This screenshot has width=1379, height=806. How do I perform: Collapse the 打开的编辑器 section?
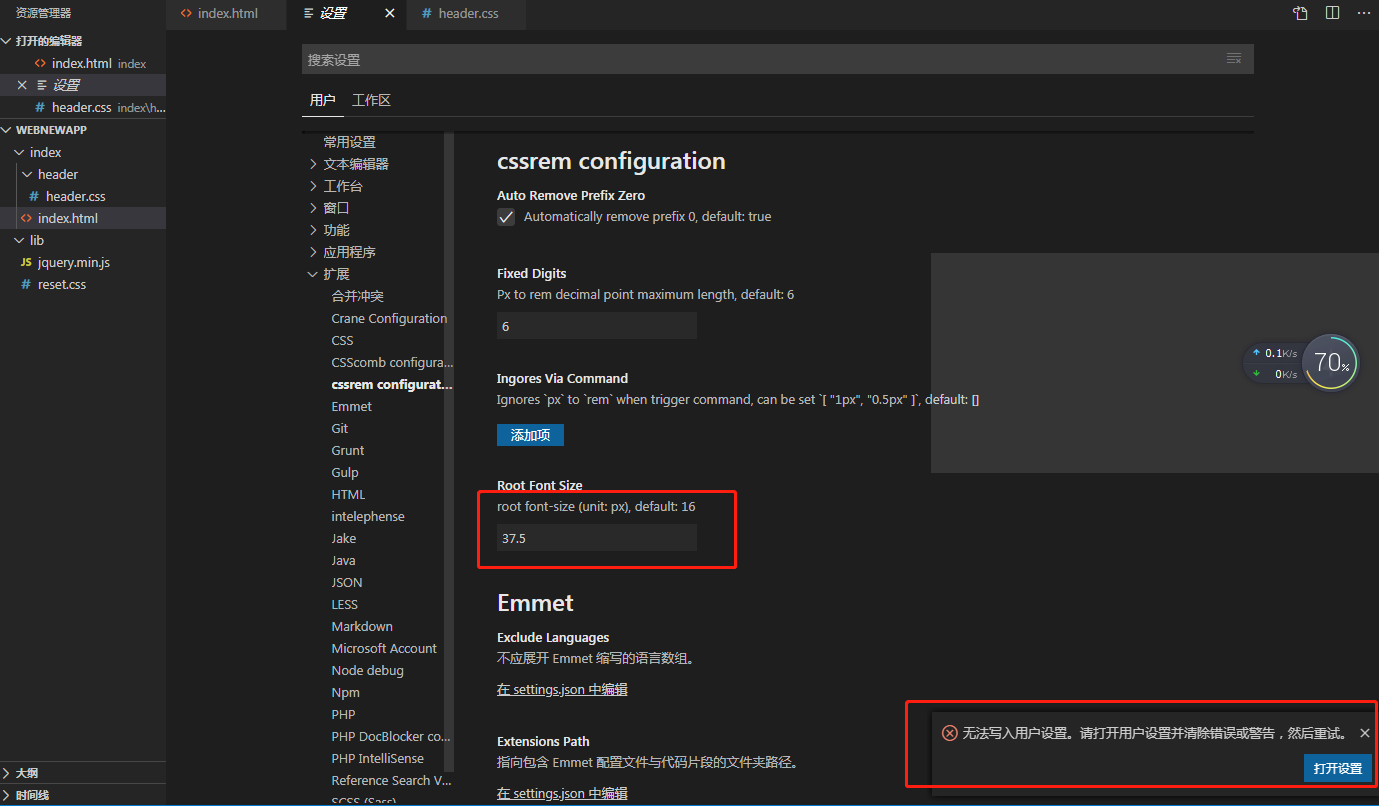pyautogui.click(x=8, y=41)
